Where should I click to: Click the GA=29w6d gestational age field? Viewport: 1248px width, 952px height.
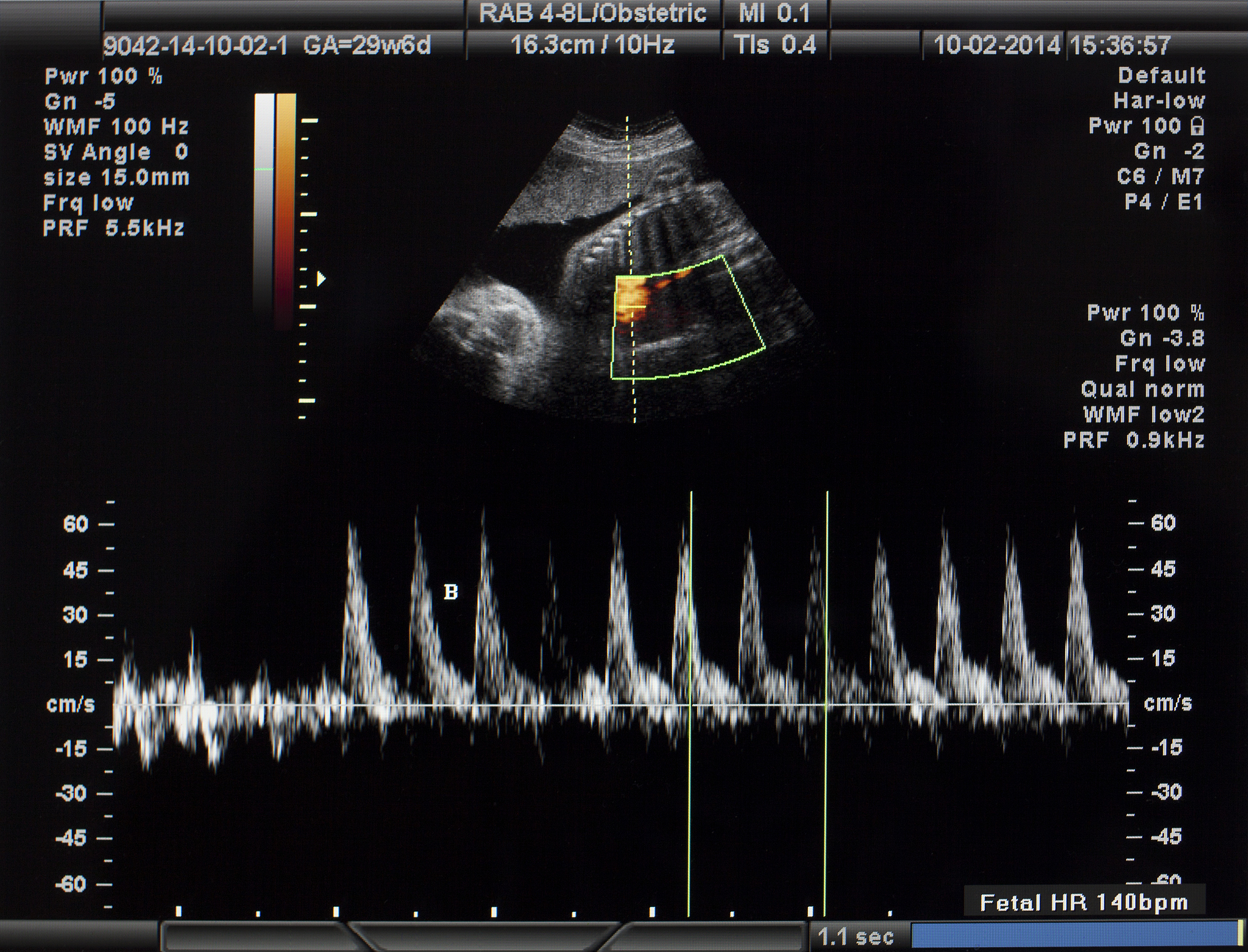[x=367, y=45]
